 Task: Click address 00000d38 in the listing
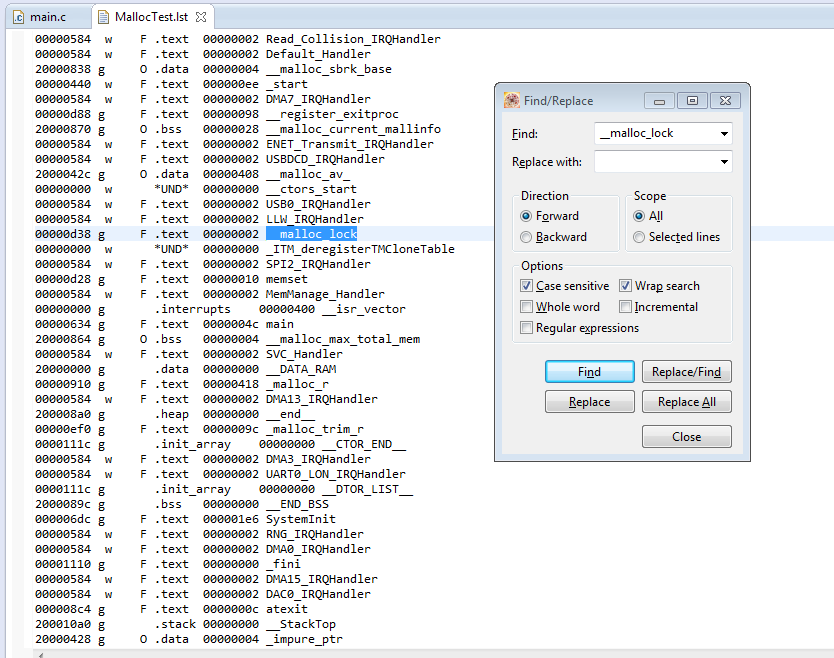(63, 234)
